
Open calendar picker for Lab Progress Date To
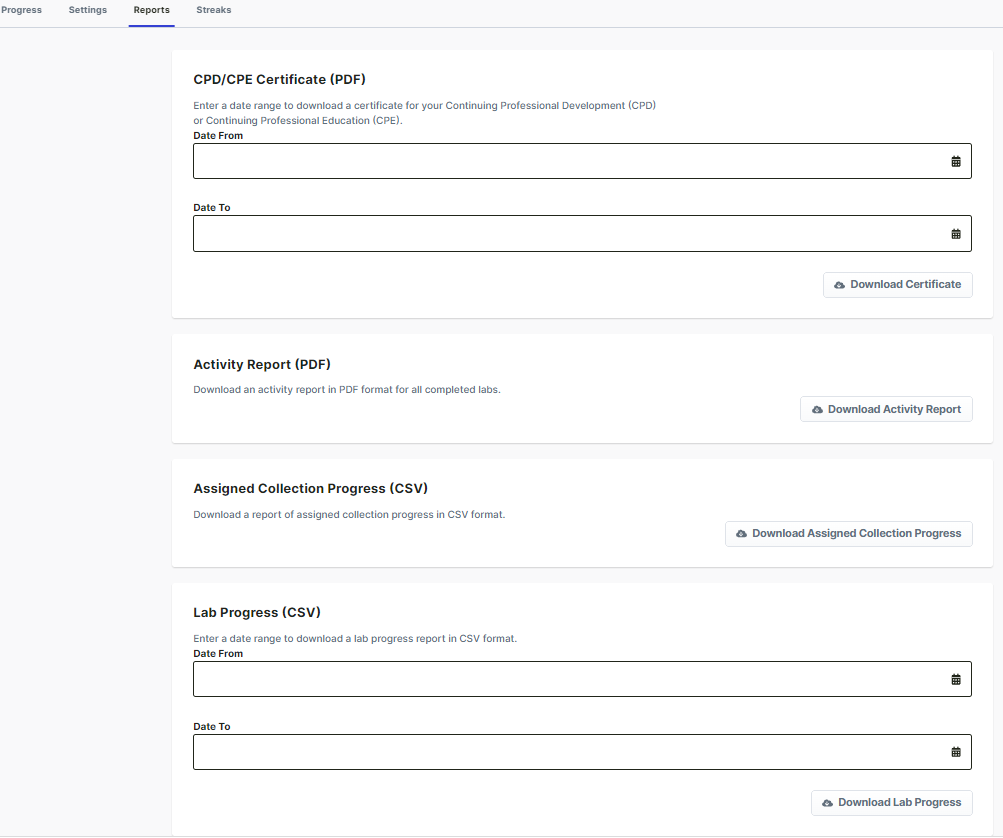tap(955, 752)
